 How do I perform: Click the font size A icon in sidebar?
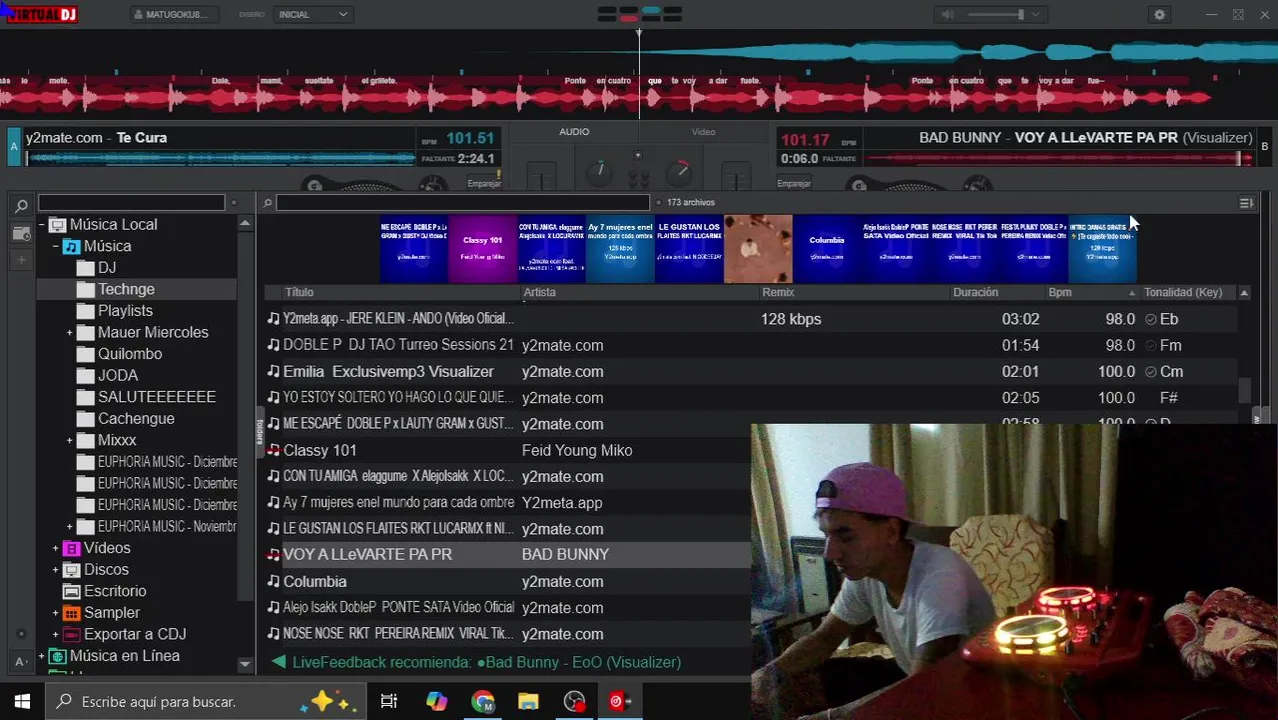(21, 661)
